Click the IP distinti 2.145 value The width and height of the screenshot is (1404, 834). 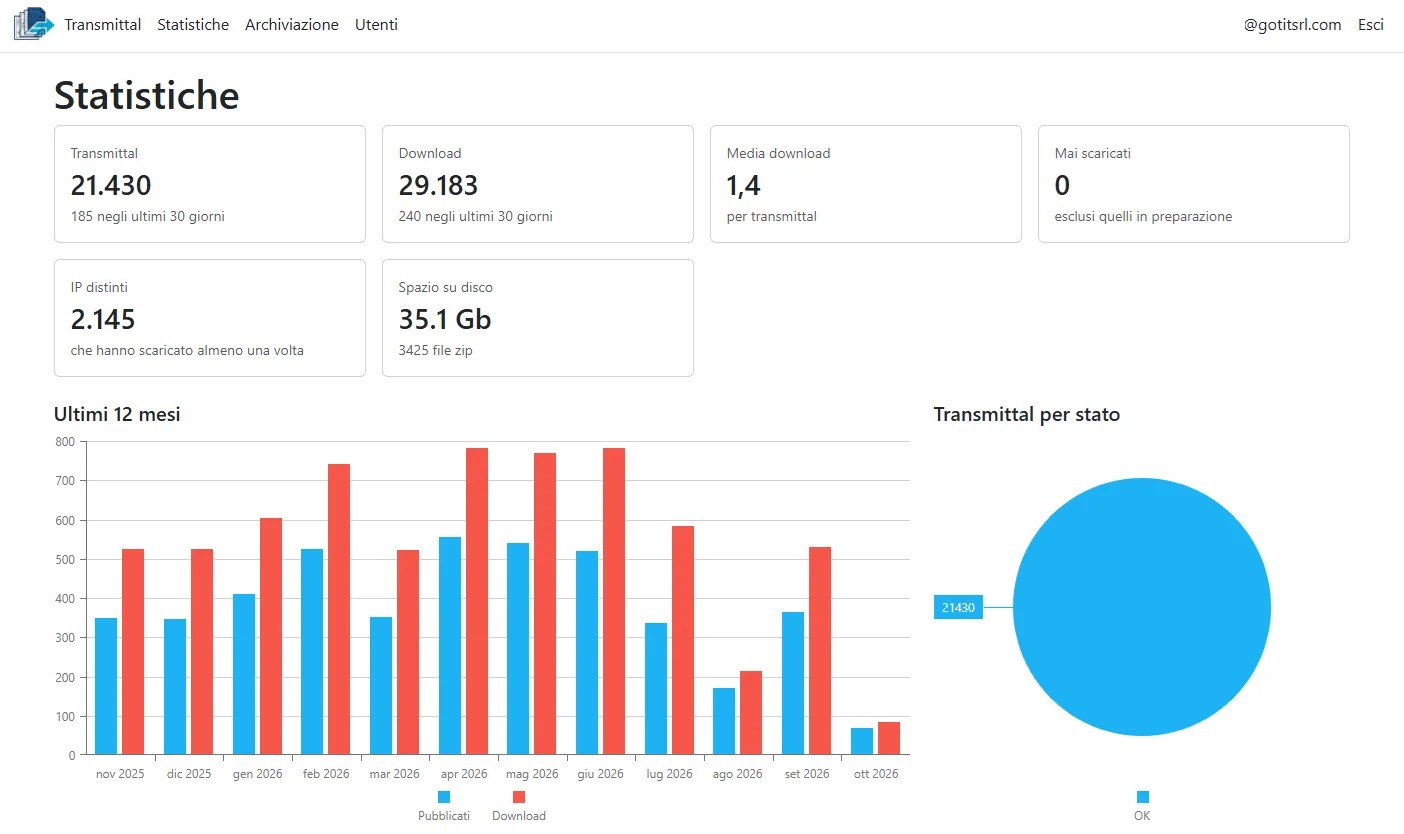point(103,319)
